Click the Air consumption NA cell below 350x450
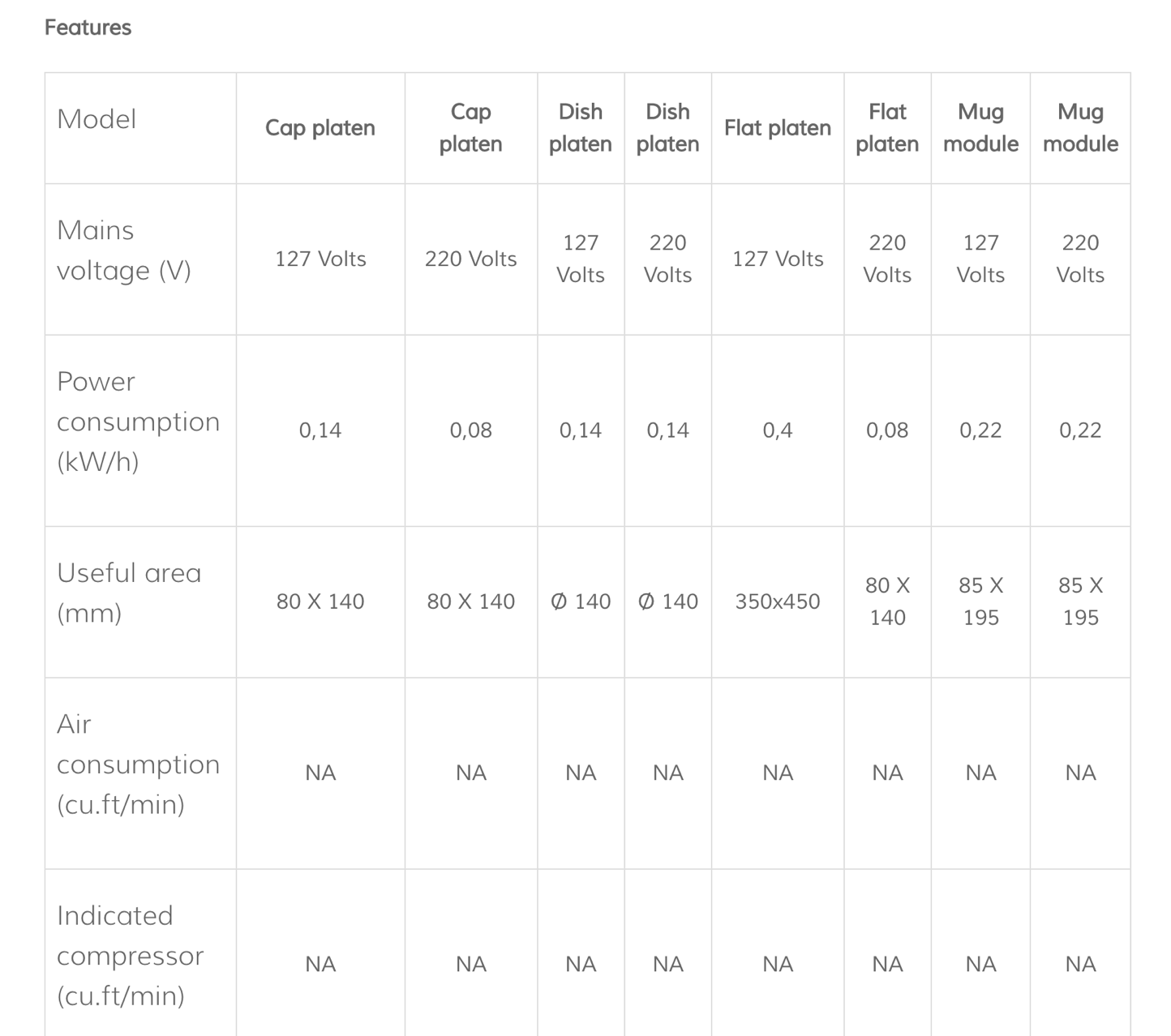 click(777, 773)
